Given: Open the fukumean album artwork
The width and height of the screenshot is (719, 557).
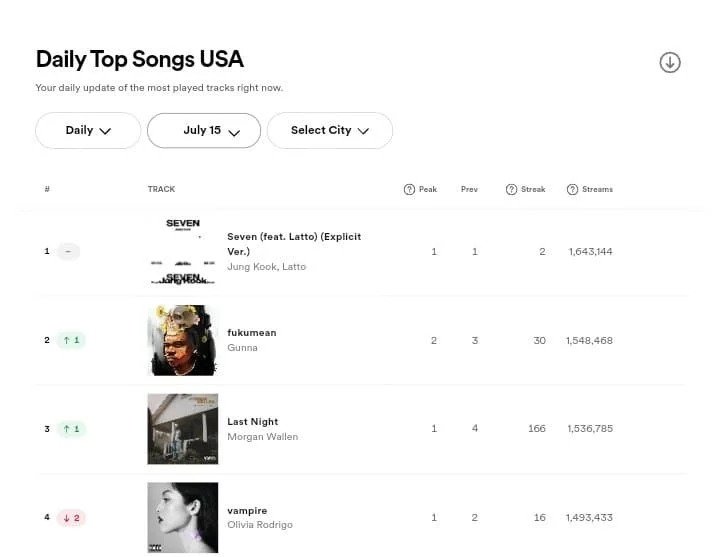Looking at the screenshot, I should (x=183, y=340).
